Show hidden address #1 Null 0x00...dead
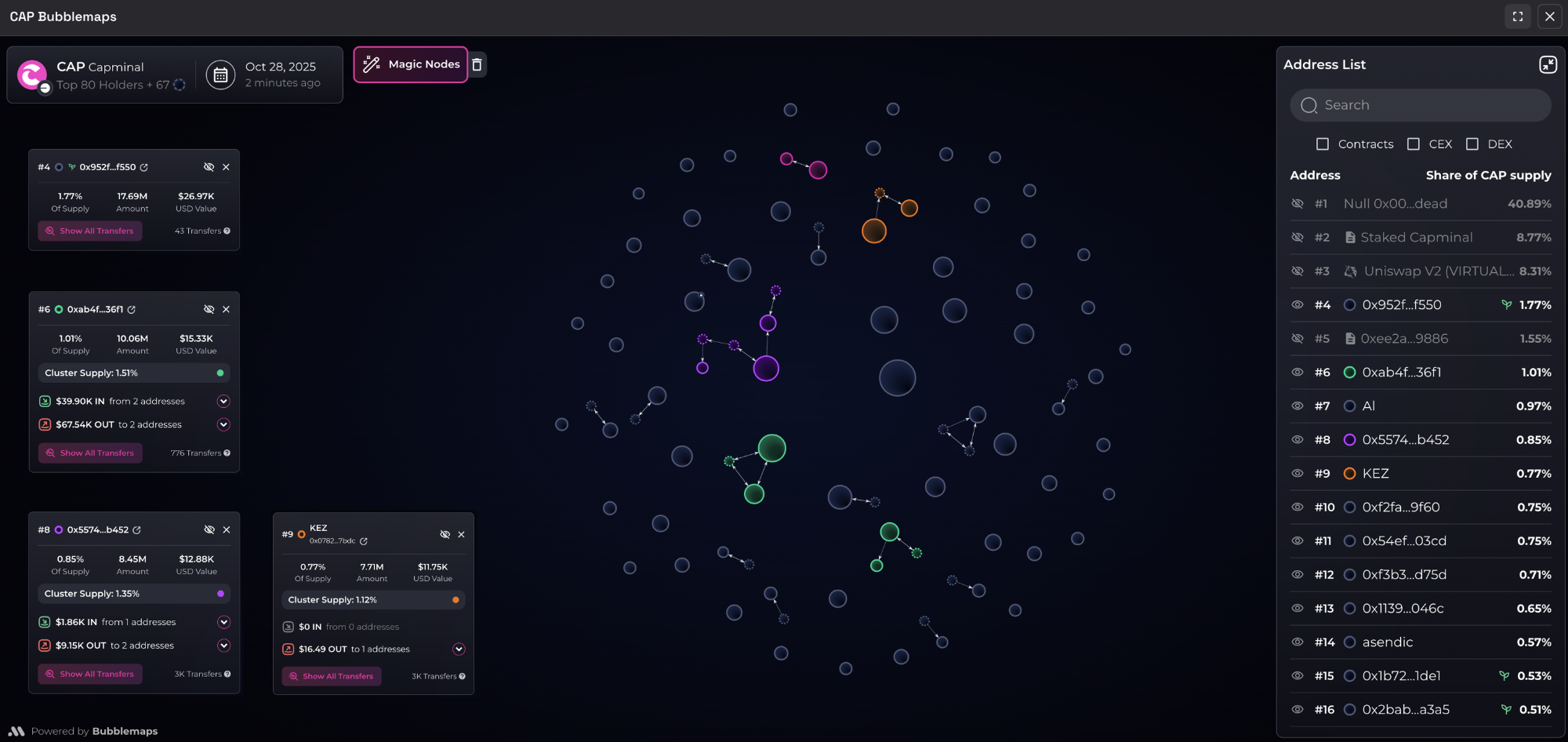This screenshot has width=1568, height=742. pos(1298,204)
